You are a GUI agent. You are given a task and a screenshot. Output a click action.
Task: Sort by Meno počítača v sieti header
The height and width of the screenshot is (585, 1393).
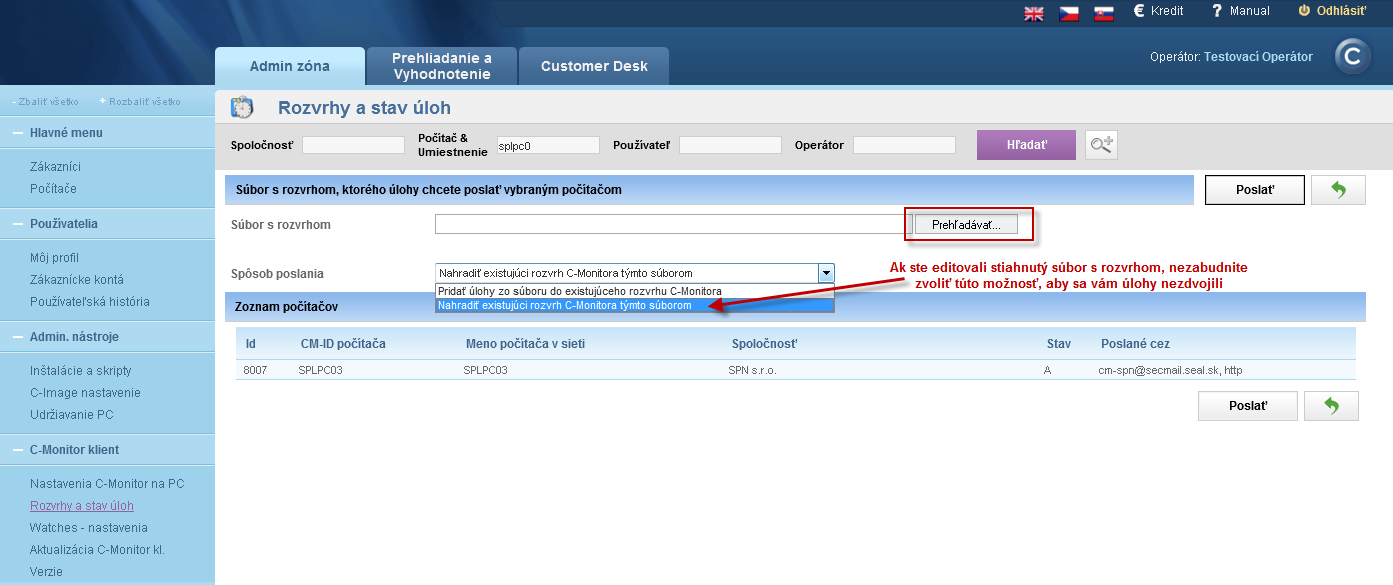point(525,344)
